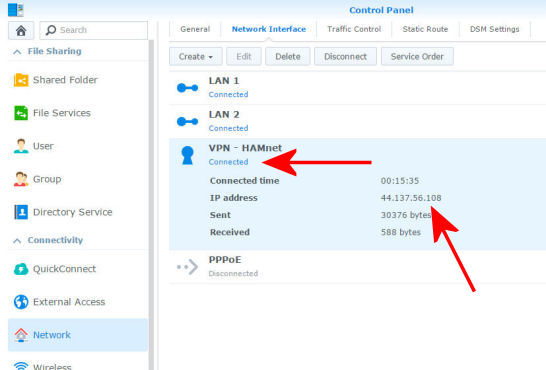Screen dimensions: 546x370
Task: Select the PPPoE interface entry
Action: click(x=357, y=267)
